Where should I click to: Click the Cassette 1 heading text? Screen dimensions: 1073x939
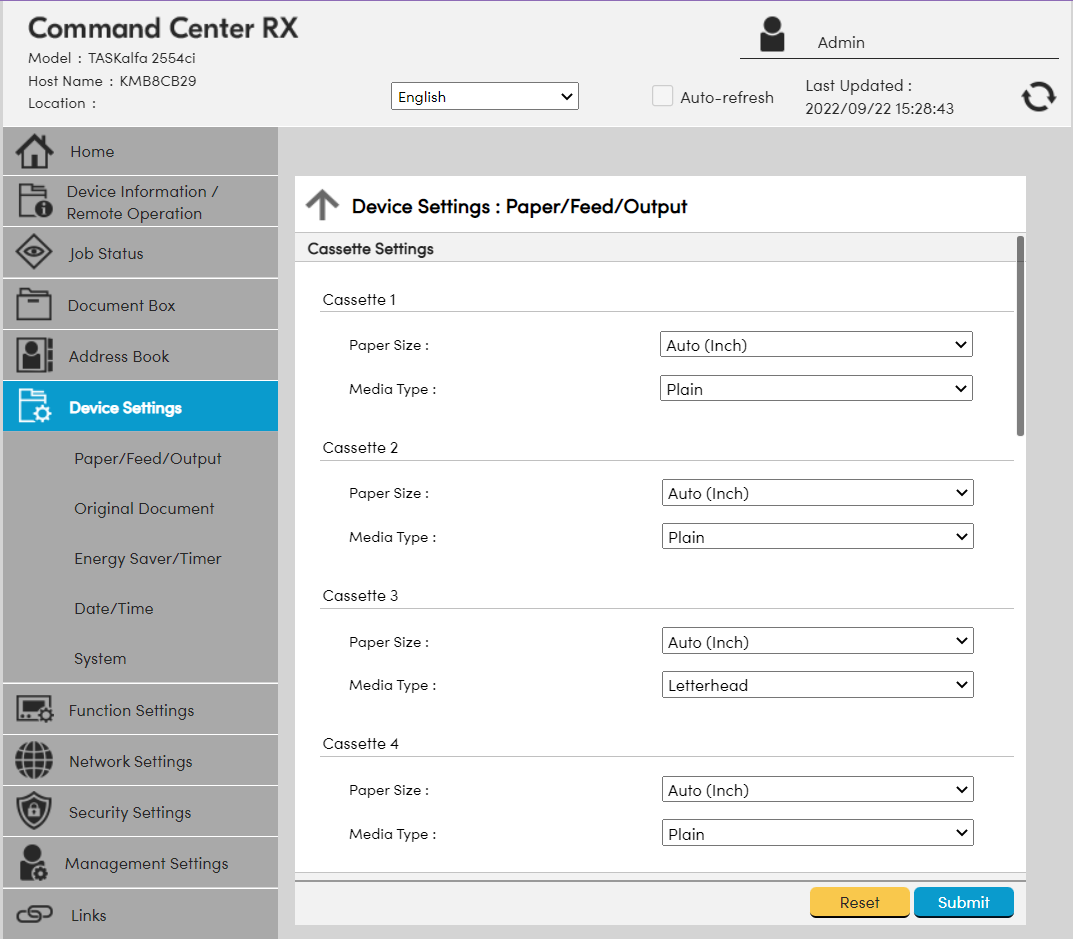click(359, 300)
